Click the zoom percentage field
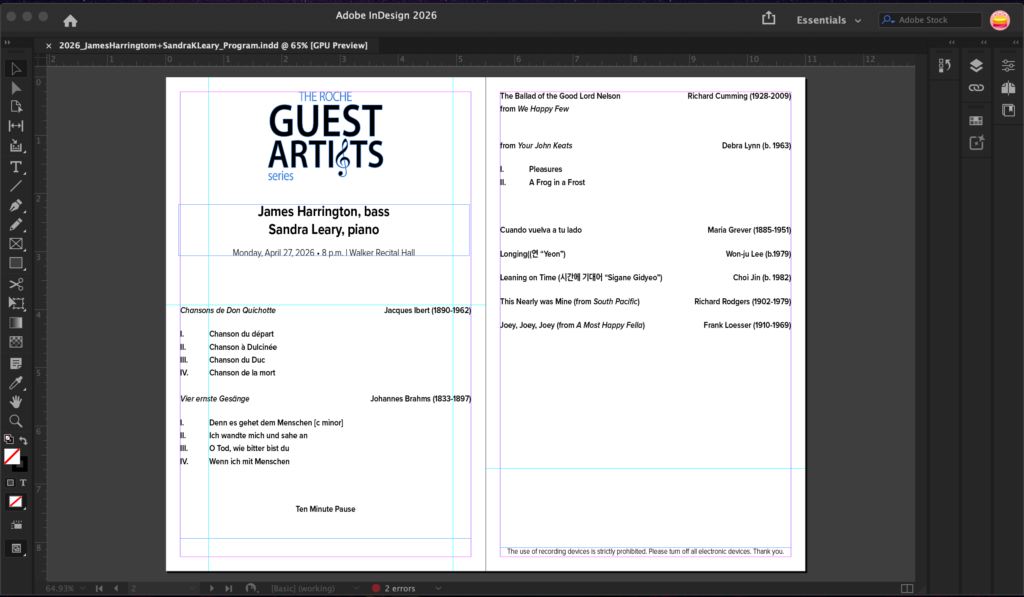This screenshot has height=597, width=1024. click(x=59, y=589)
